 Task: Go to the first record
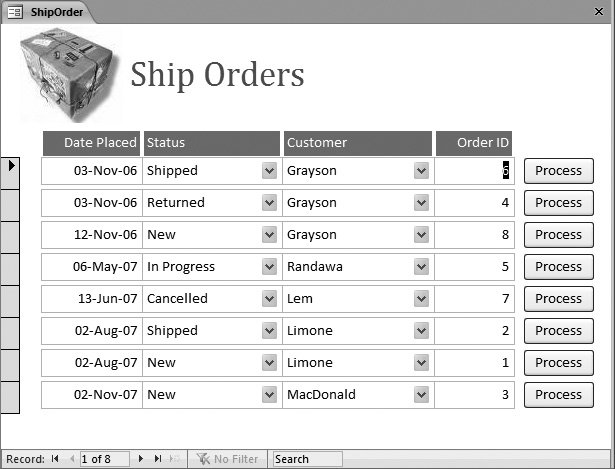pyautogui.click(x=55, y=459)
